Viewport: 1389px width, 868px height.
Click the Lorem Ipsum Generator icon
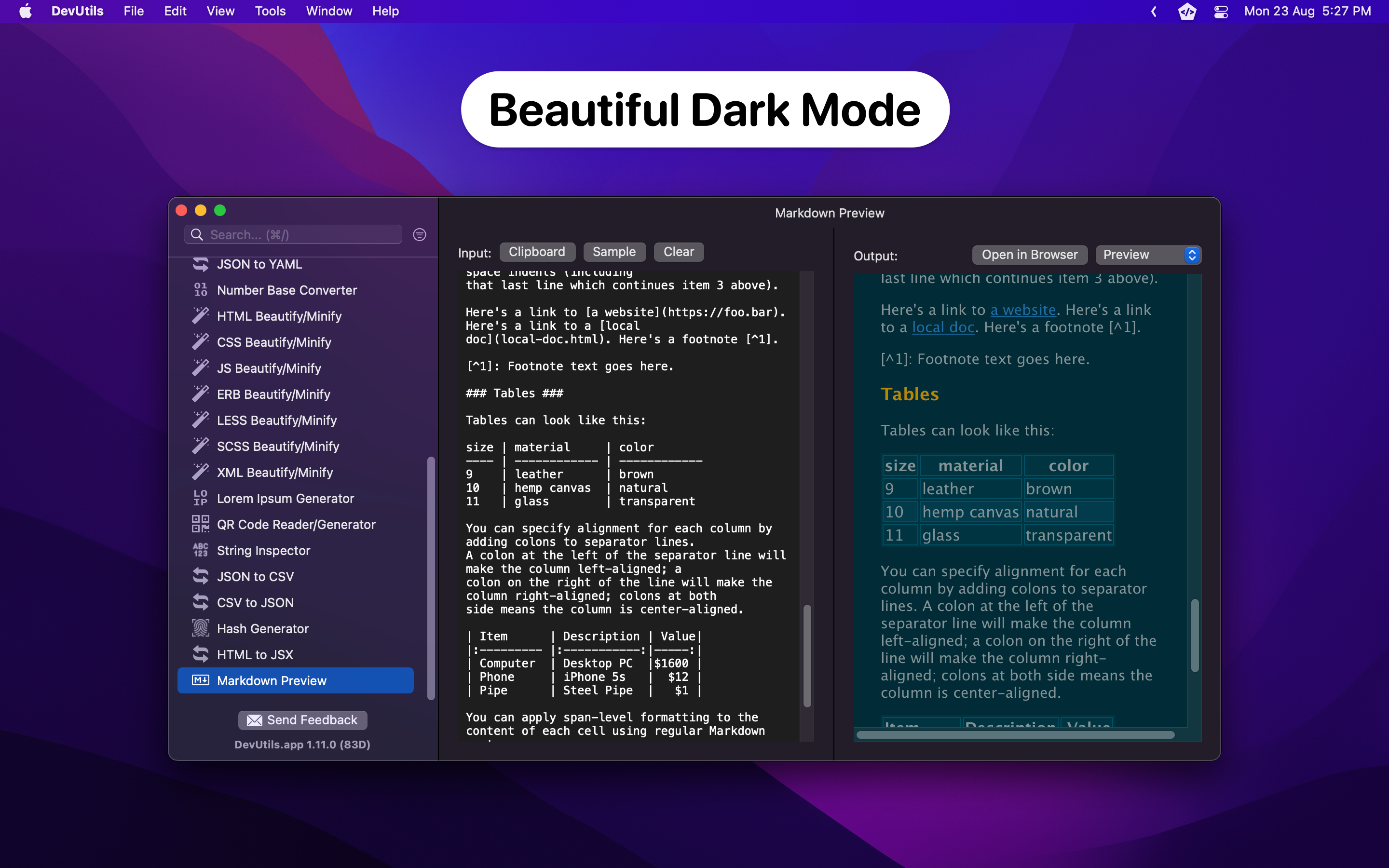coord(200,498)
